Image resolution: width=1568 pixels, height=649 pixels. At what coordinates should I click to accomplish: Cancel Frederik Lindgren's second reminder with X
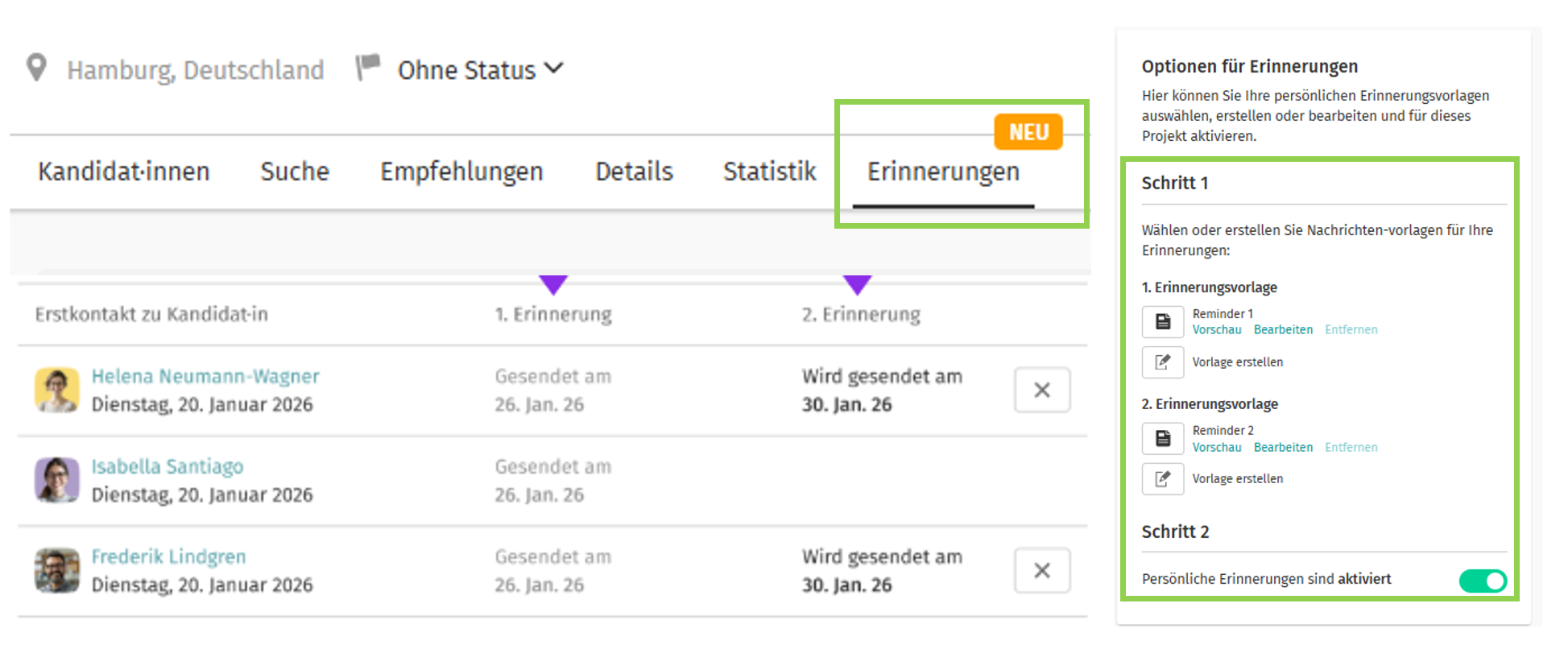click(1041, 571)
